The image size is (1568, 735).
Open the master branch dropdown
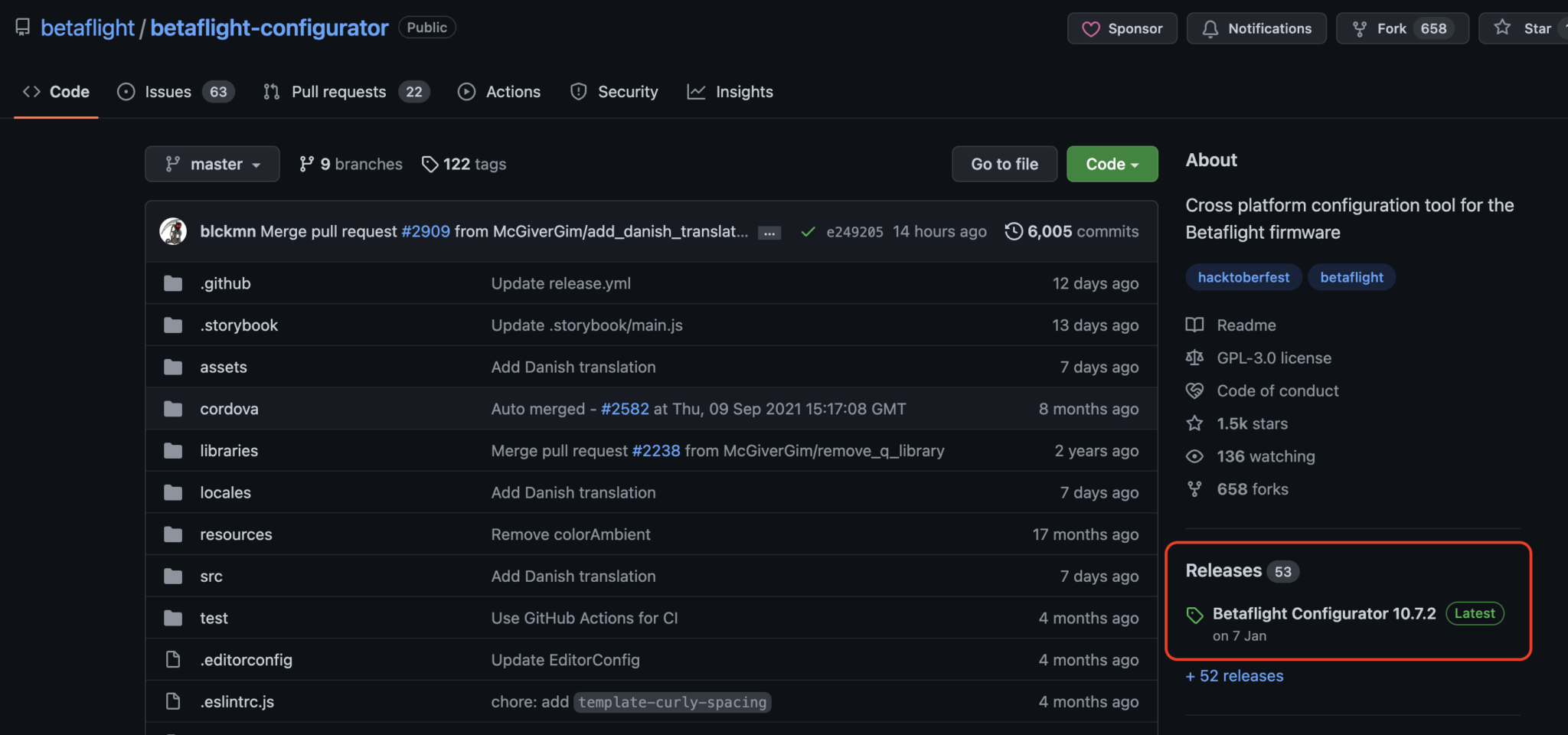[x=212, y=163]
